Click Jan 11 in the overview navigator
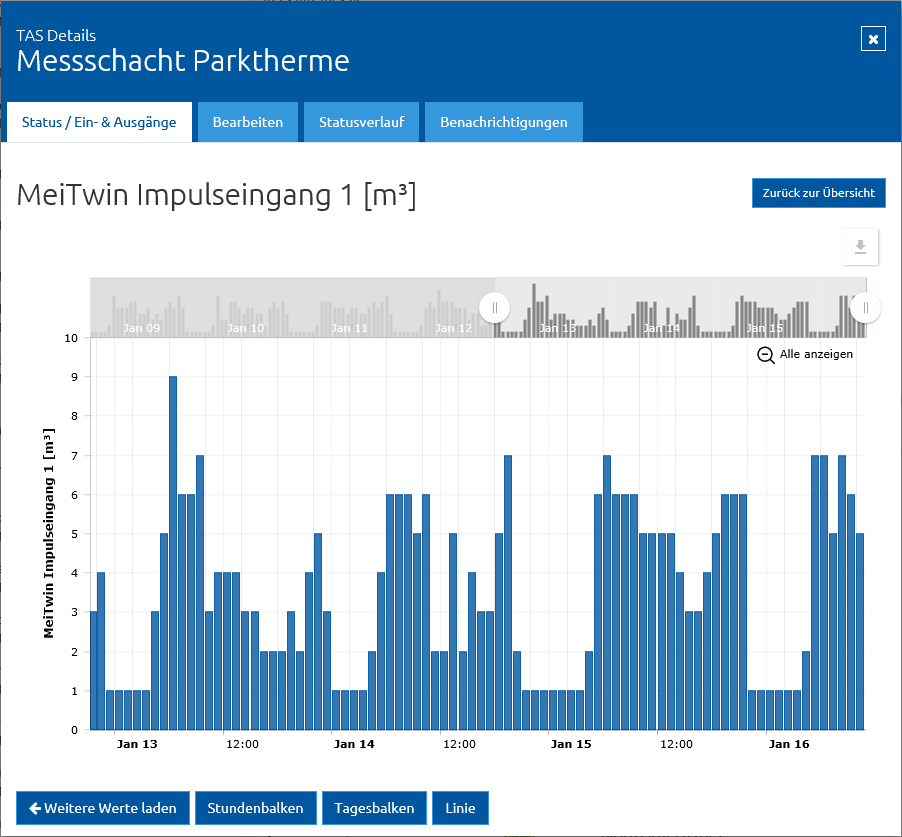Viewport: 902px width, 837px height. (349, 328)
